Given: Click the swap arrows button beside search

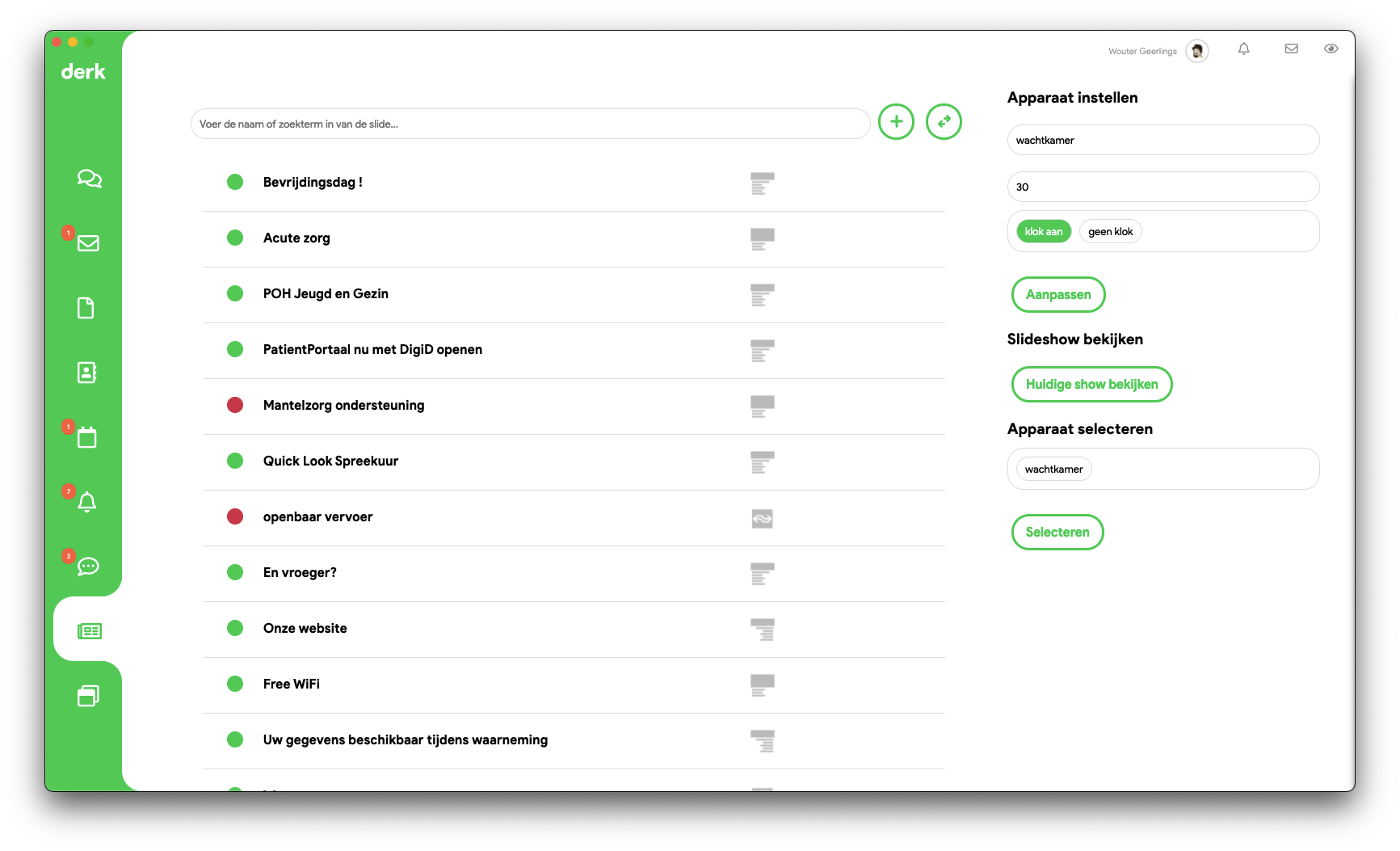Looking at the screenshot, I should coord(944,122).
